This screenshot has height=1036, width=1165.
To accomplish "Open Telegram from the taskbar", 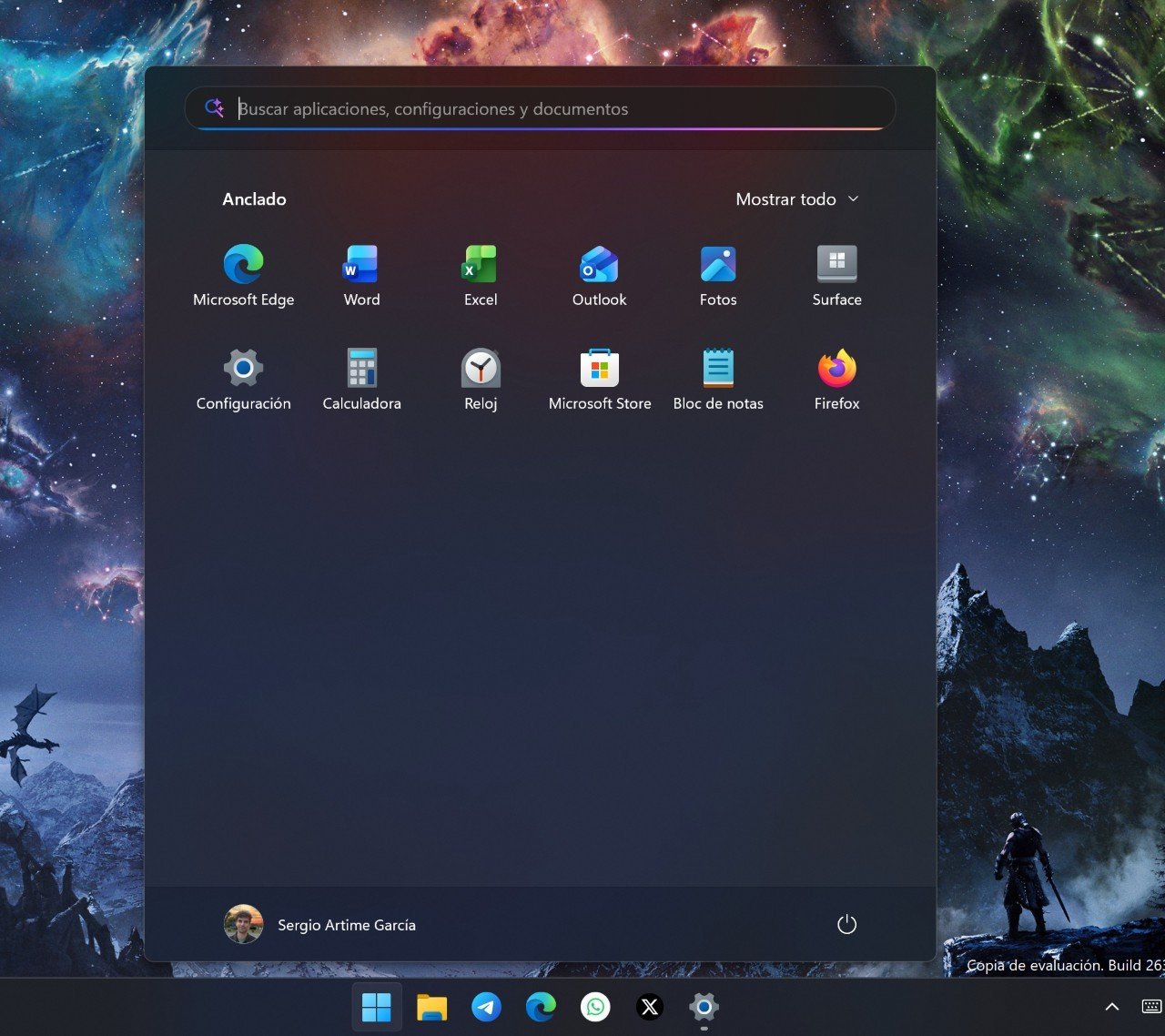I will (x=486, y=1007).
